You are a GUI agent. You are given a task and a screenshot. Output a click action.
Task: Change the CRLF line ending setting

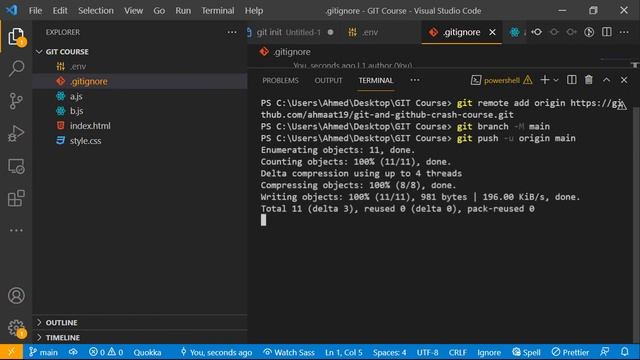458,352
